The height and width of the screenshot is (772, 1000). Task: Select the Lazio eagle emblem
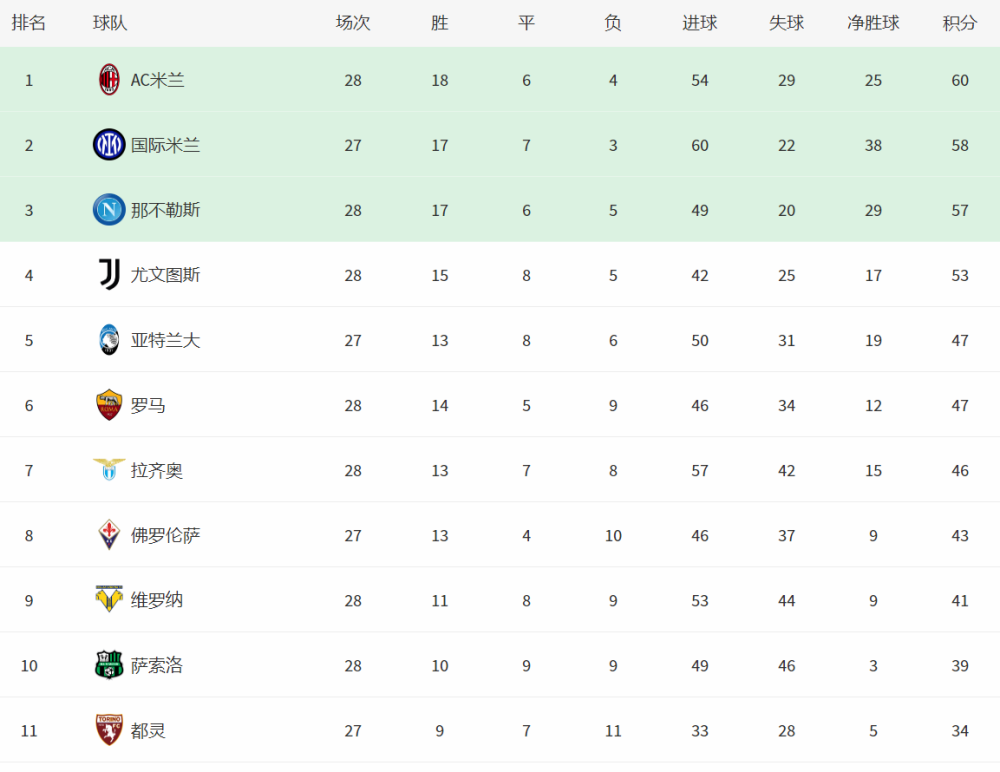109,470
